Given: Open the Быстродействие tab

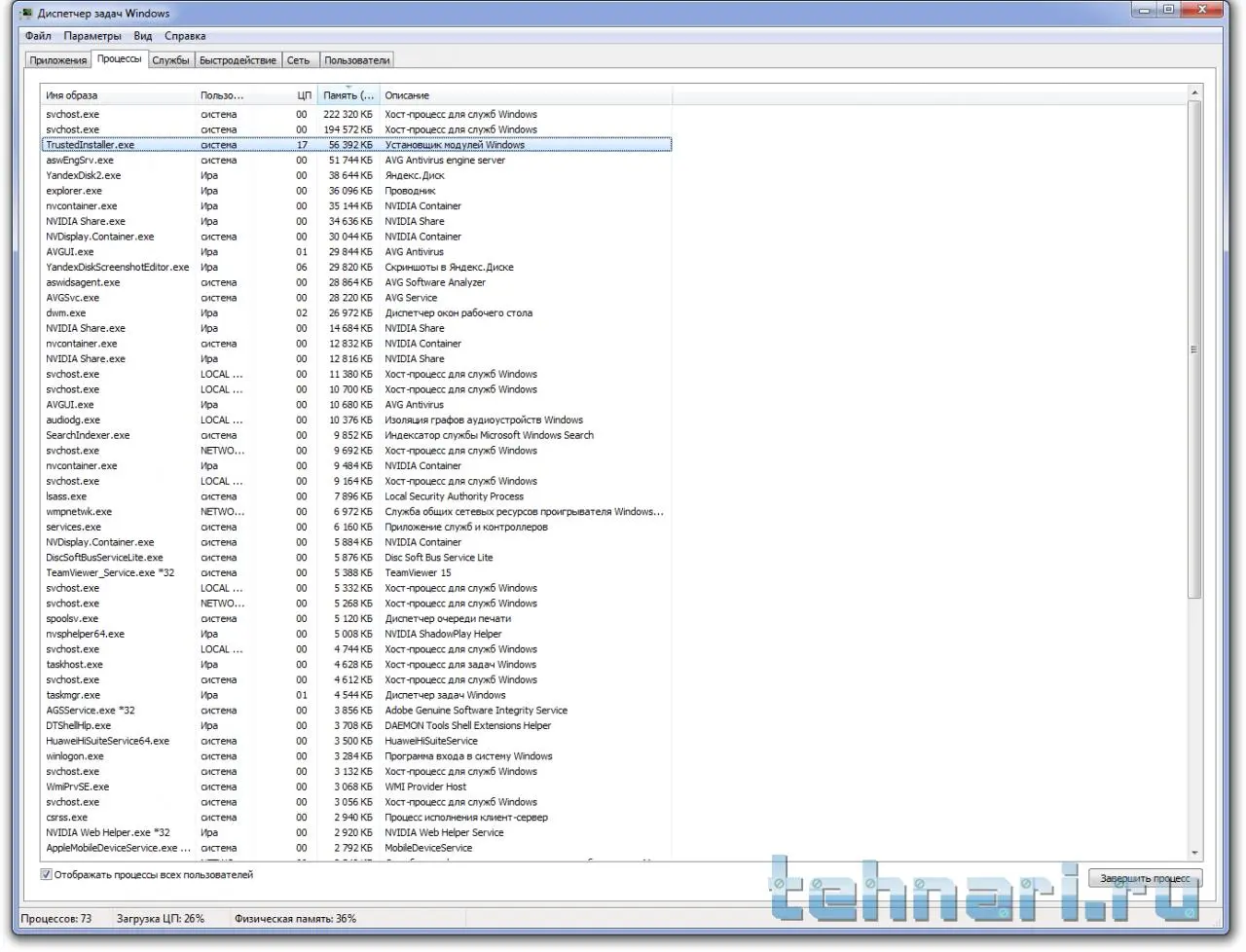Looking at the screenshot, I should 238,60.
